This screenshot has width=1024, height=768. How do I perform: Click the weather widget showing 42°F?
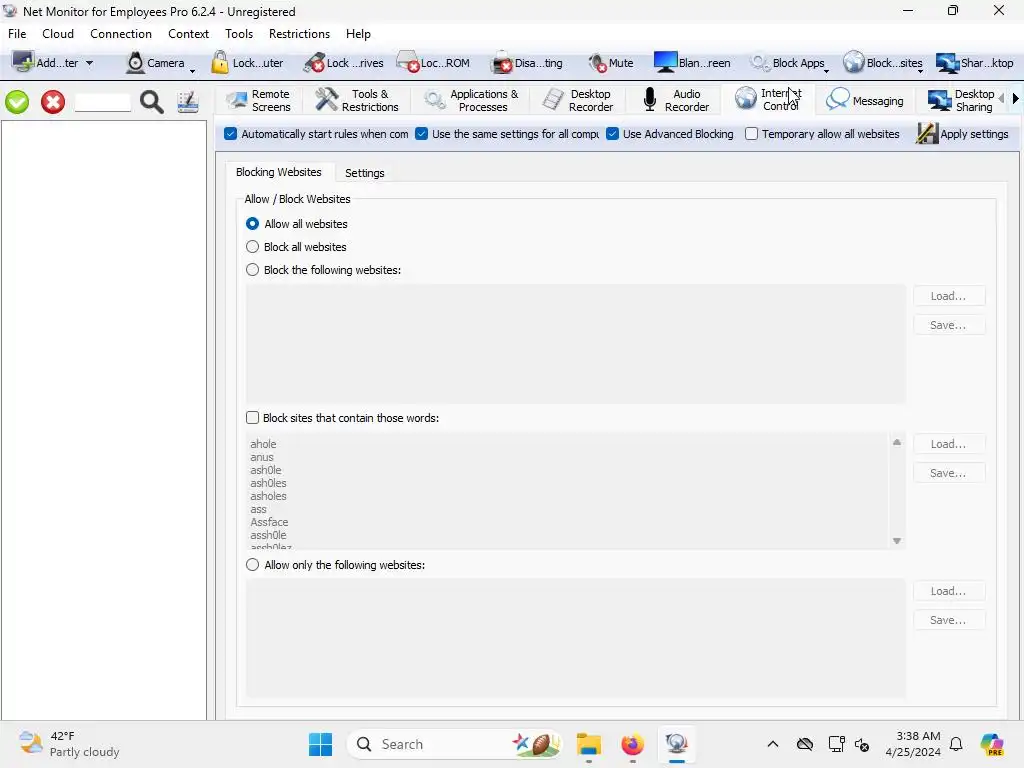click(x=69, y=744)
